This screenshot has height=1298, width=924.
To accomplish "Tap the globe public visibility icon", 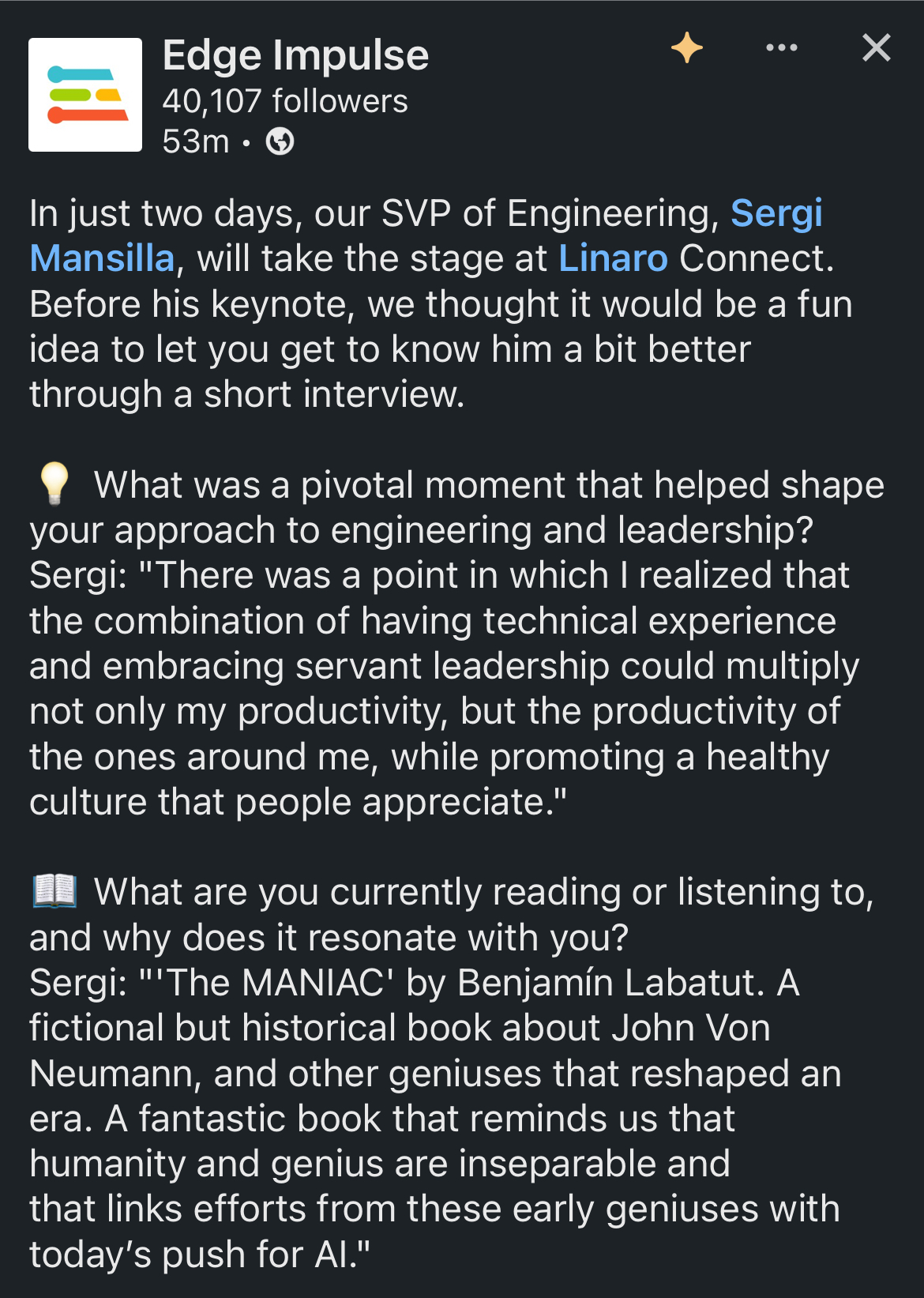I will 280,142.
